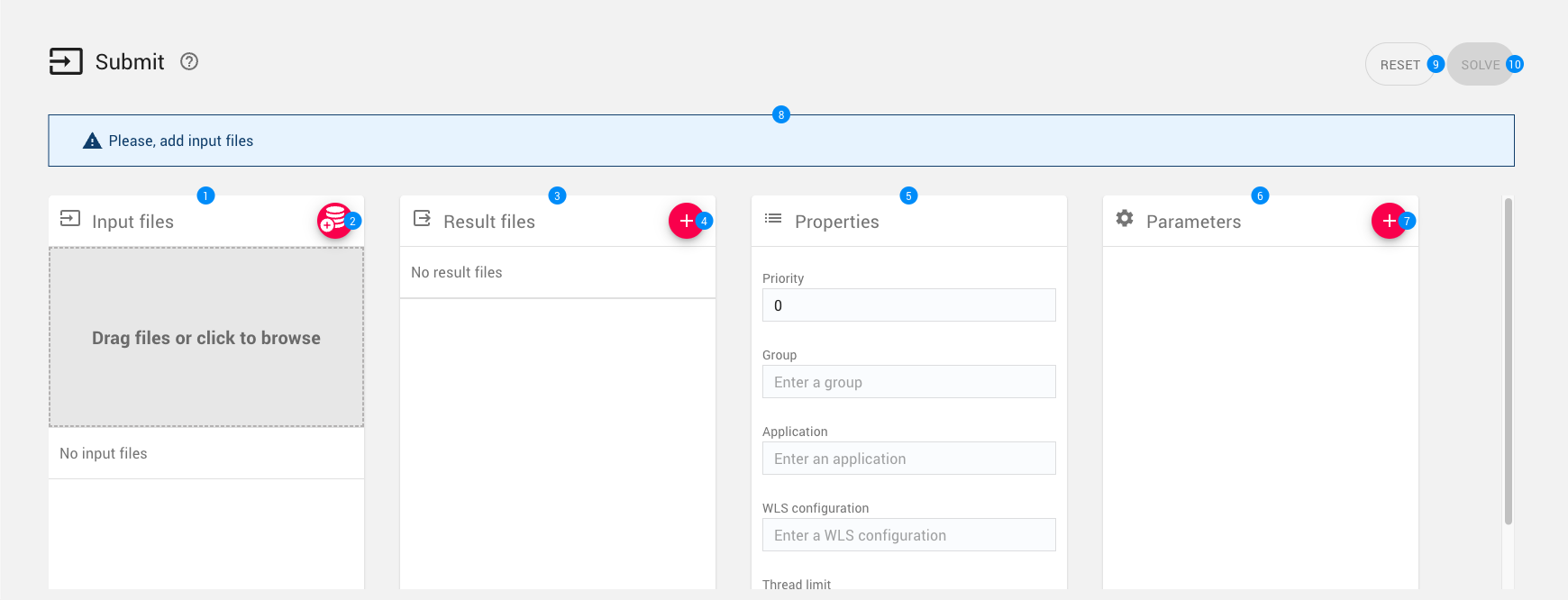Click the Application input field
The height and width of the screenshot is (600, 1568).
pyautogui.click(x=908, y=459)
